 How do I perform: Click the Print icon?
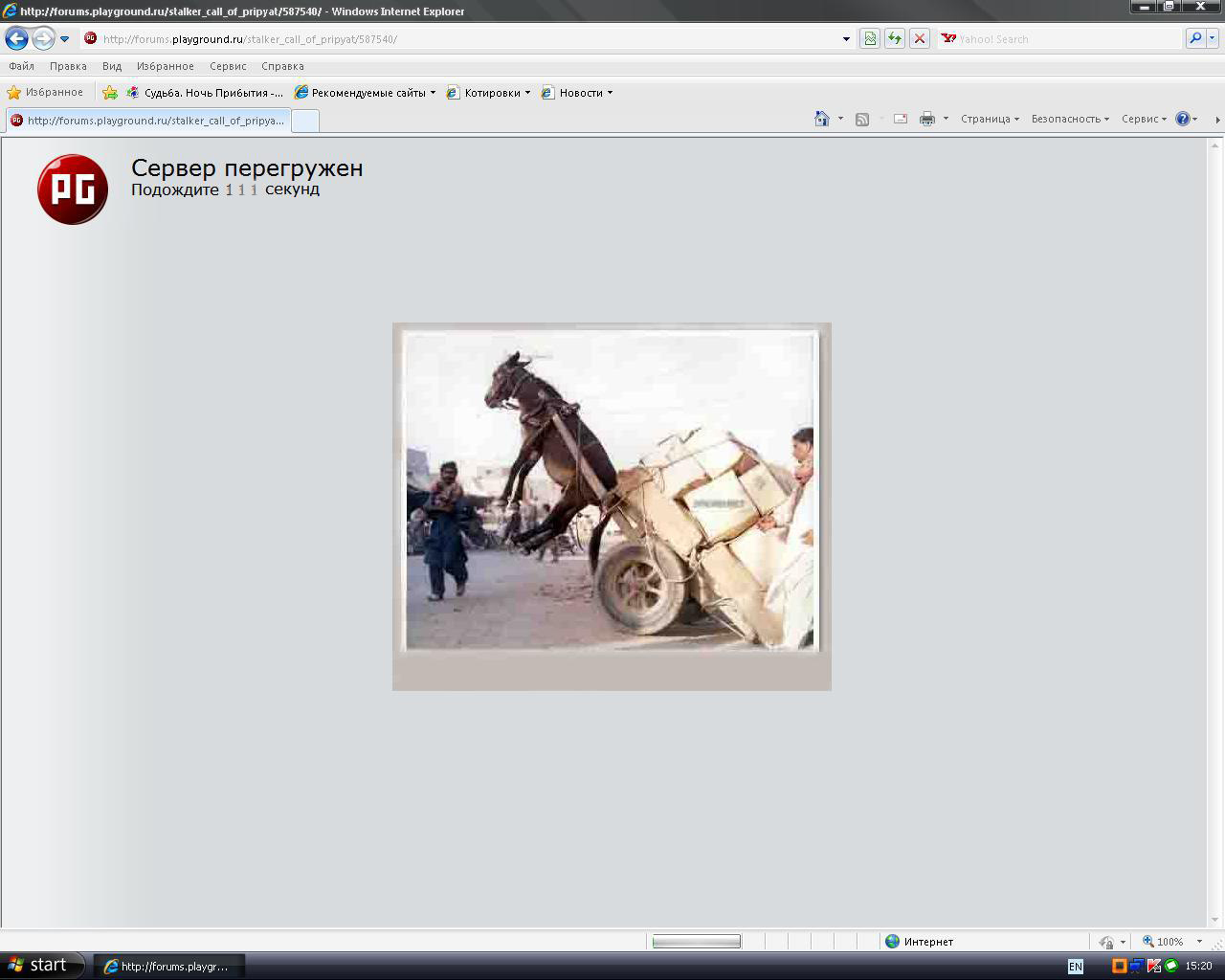[926, 119]
